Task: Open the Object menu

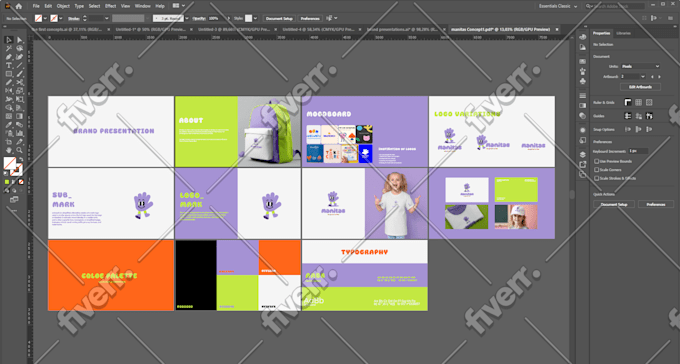Action: [63, 6]
